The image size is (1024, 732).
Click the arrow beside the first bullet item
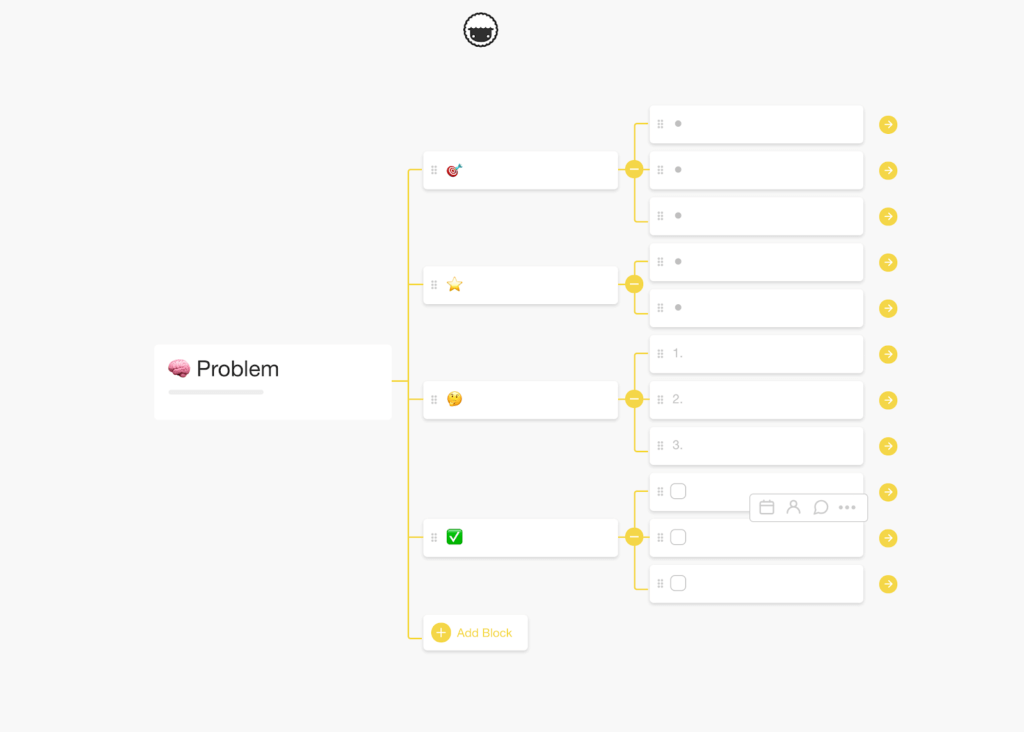click(888, 125)
